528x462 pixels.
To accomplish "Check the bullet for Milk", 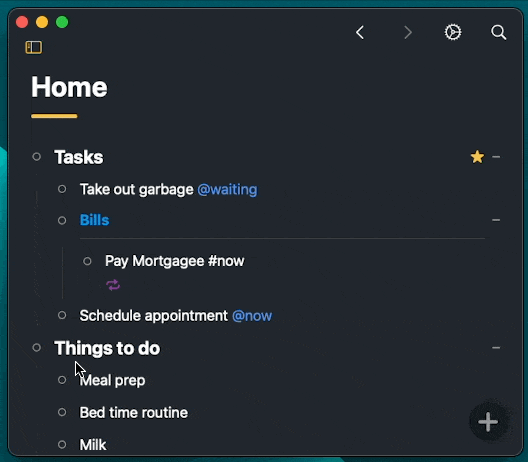I will click(x=62, y=444).
